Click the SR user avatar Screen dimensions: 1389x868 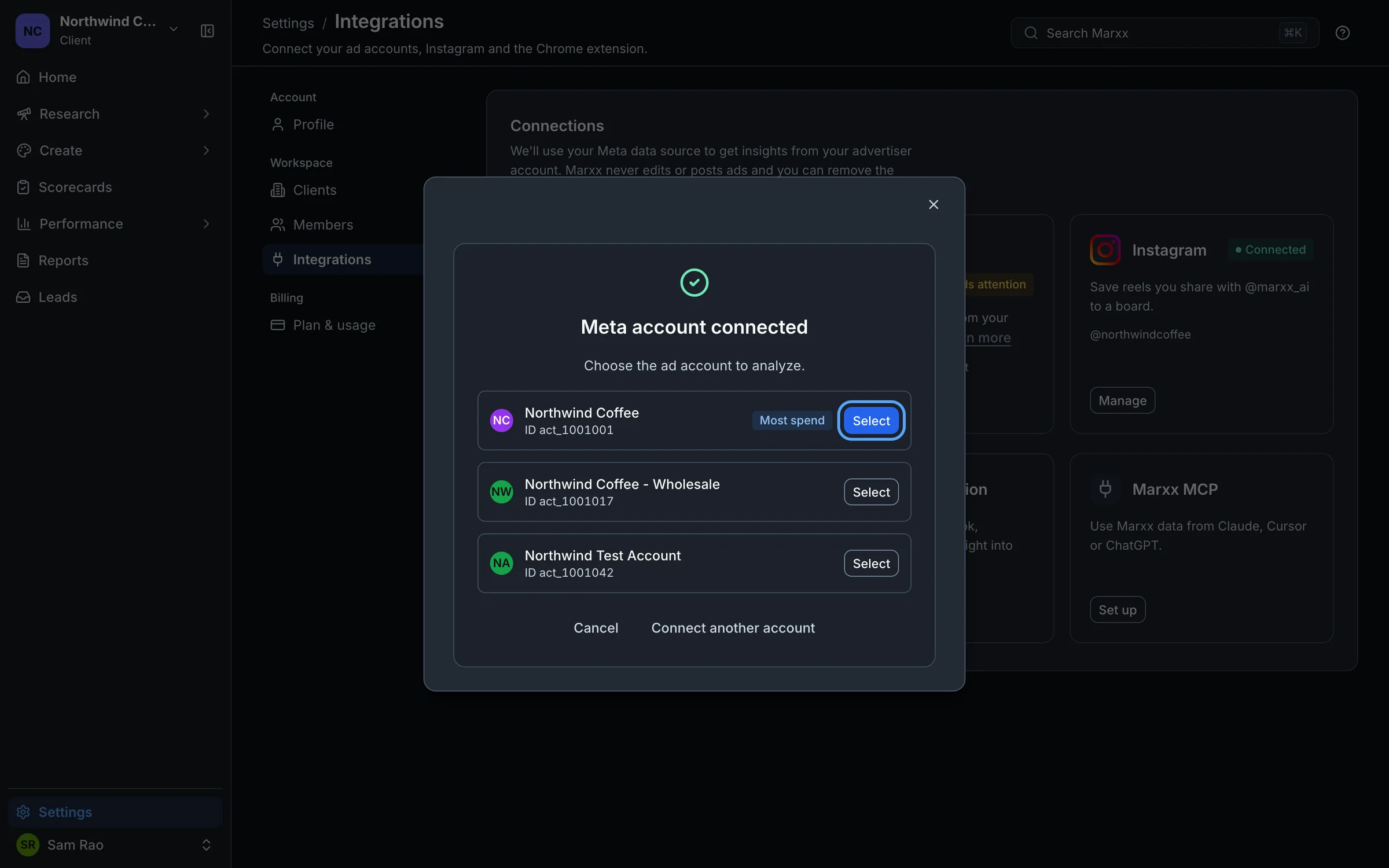pos(28,845)
